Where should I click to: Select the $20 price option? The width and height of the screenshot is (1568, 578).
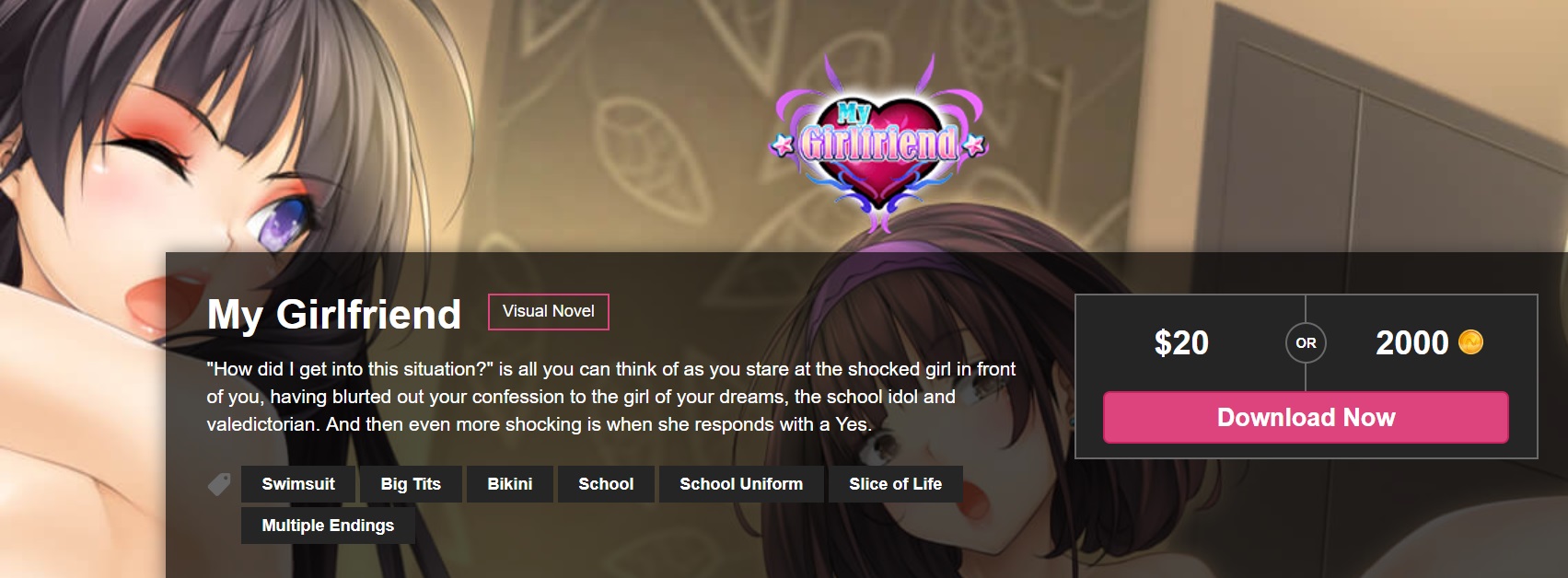(x=1181, y=342)
